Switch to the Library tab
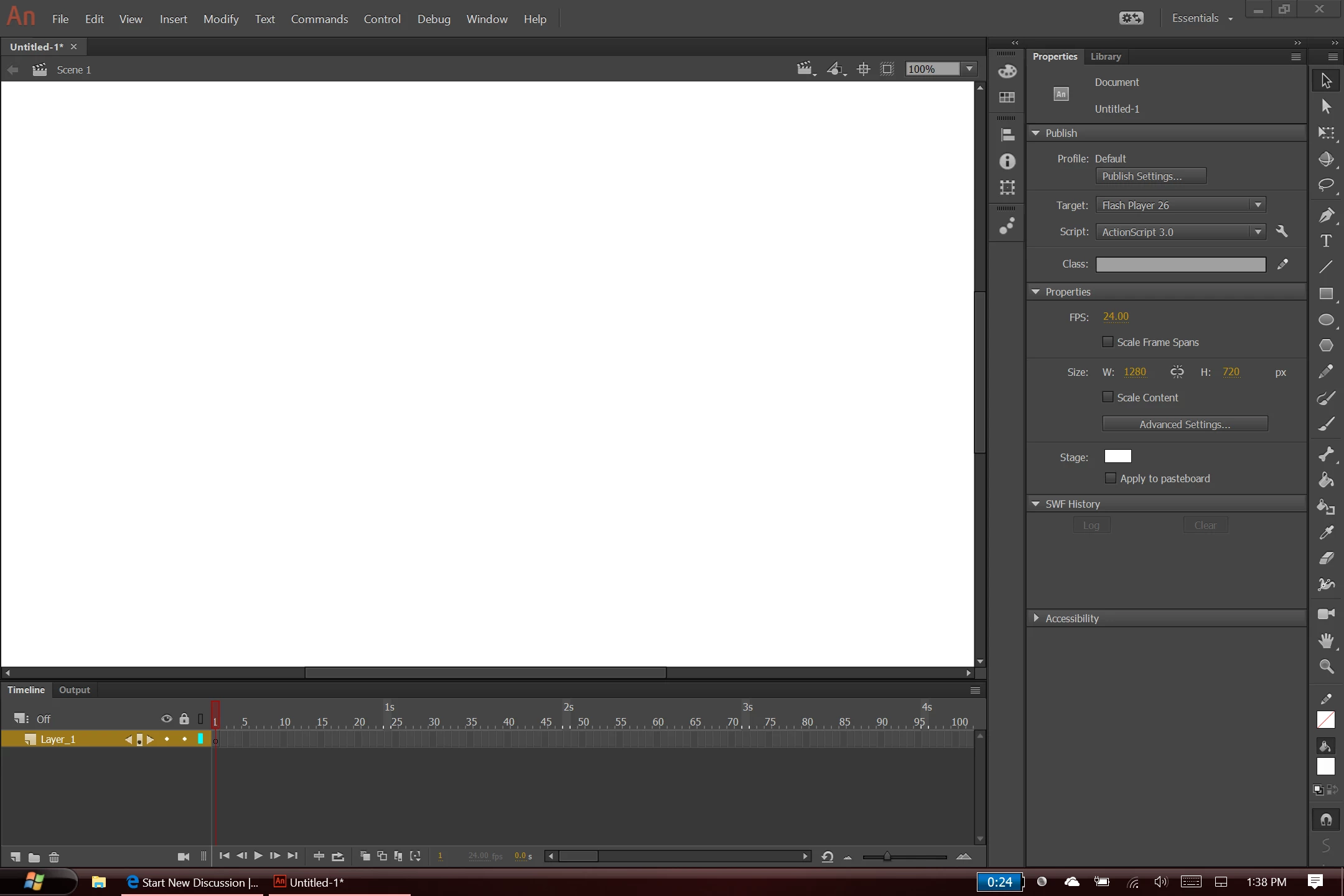 (1105, 56)
